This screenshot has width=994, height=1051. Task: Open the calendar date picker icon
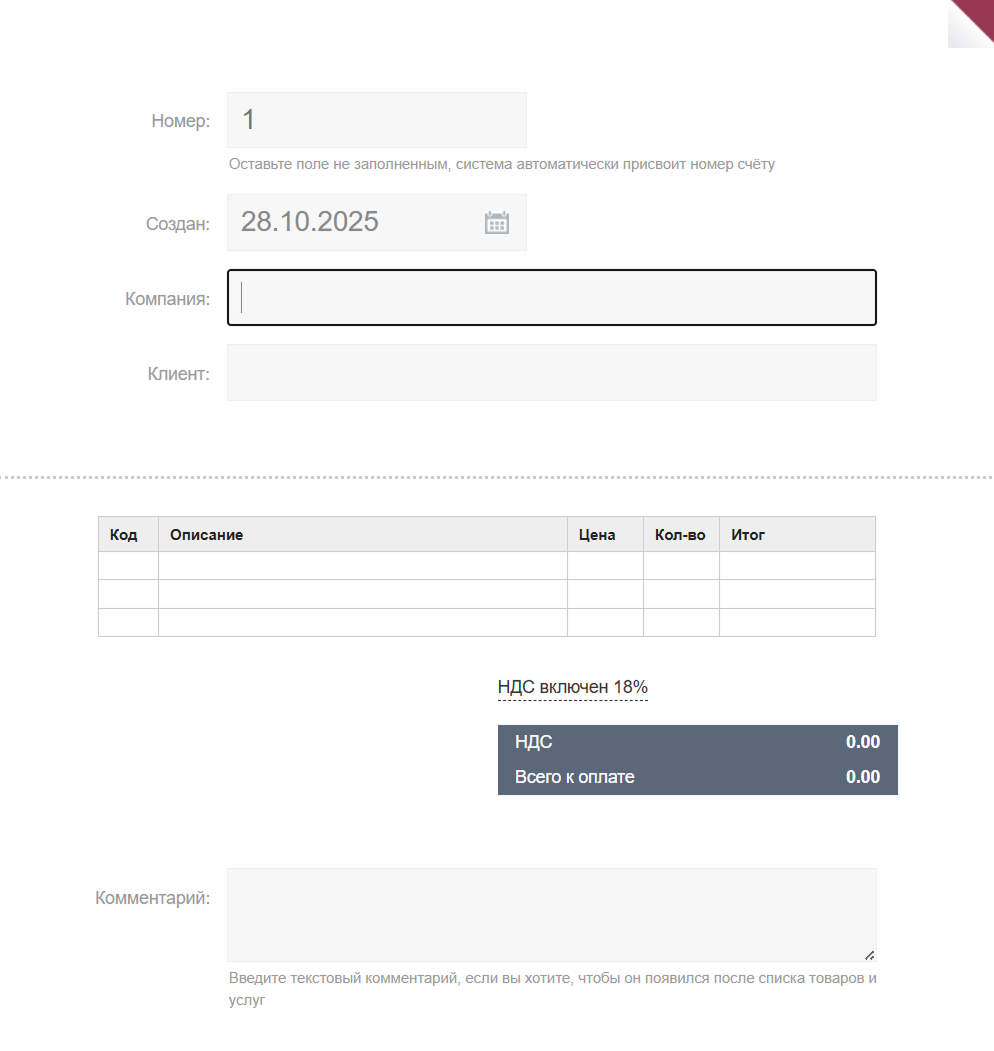[497, 222]
